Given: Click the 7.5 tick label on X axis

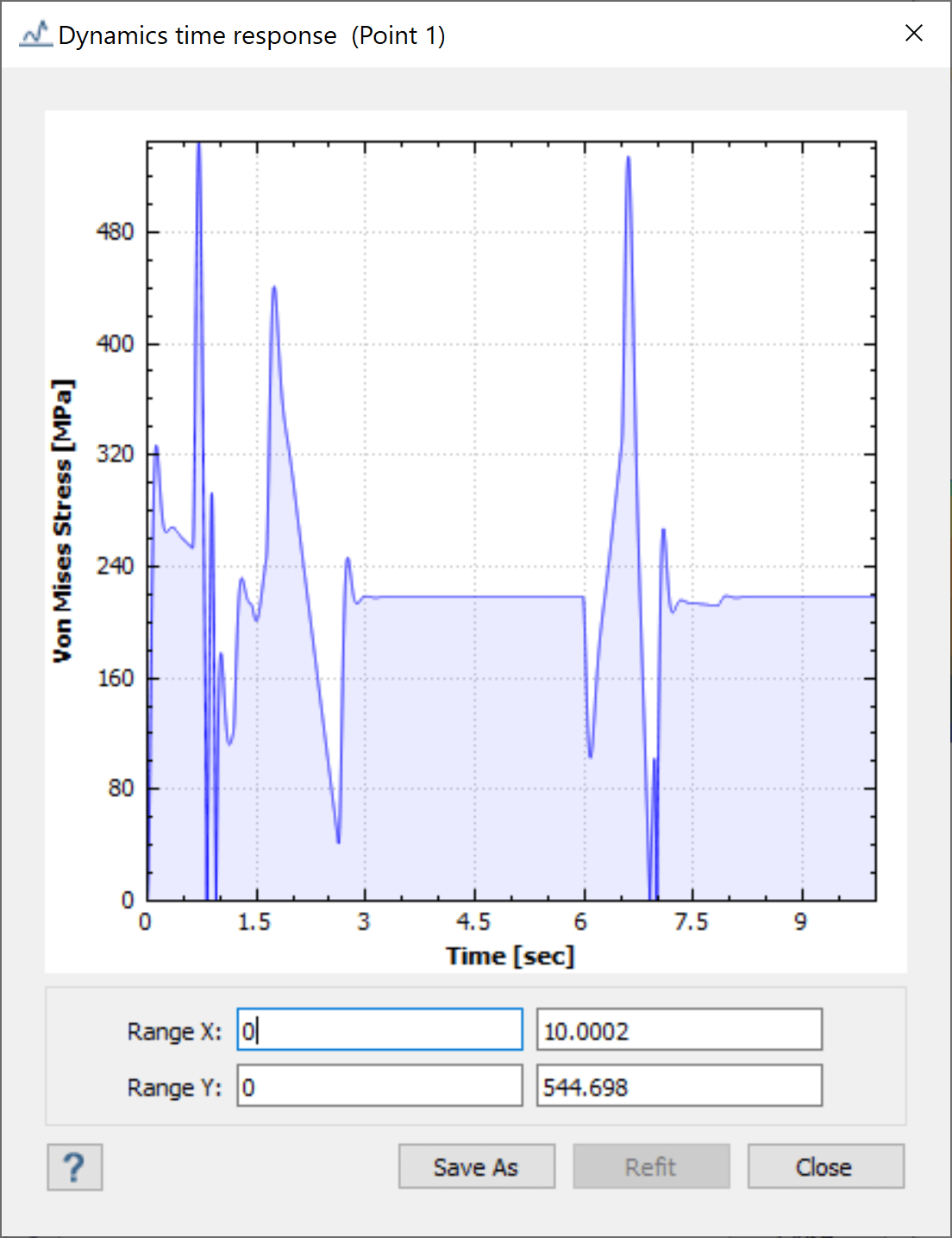Looking at the screenshot, I should click(x=691, y=922).
